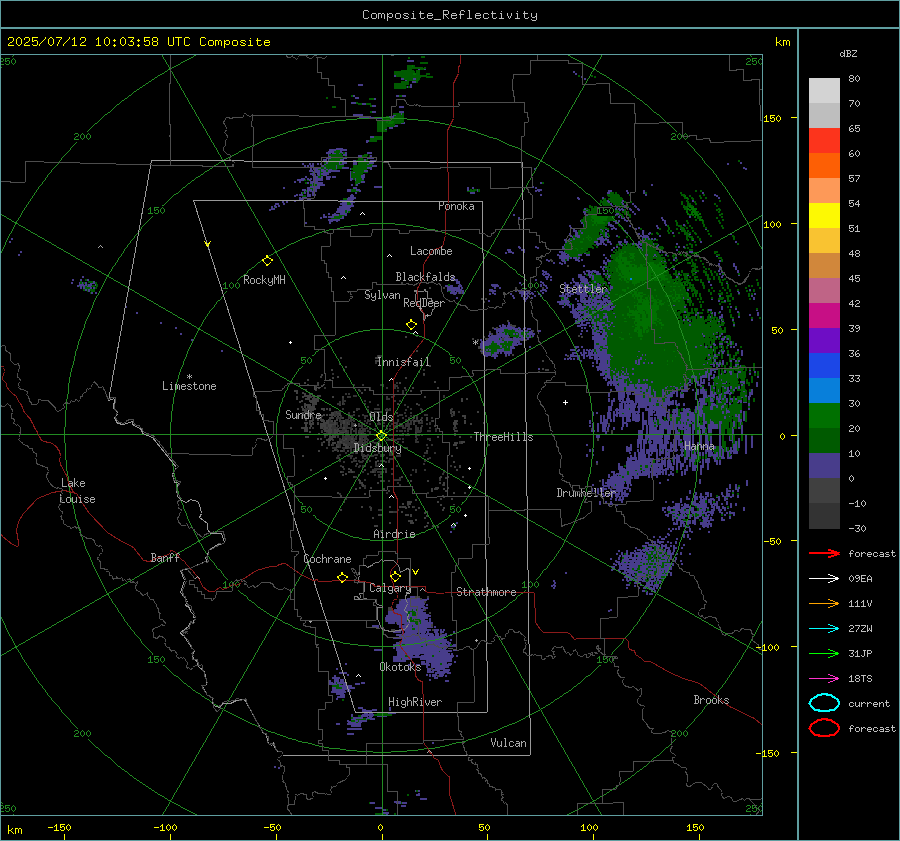Click the Composite_Reflectivity title

point(449,15)
